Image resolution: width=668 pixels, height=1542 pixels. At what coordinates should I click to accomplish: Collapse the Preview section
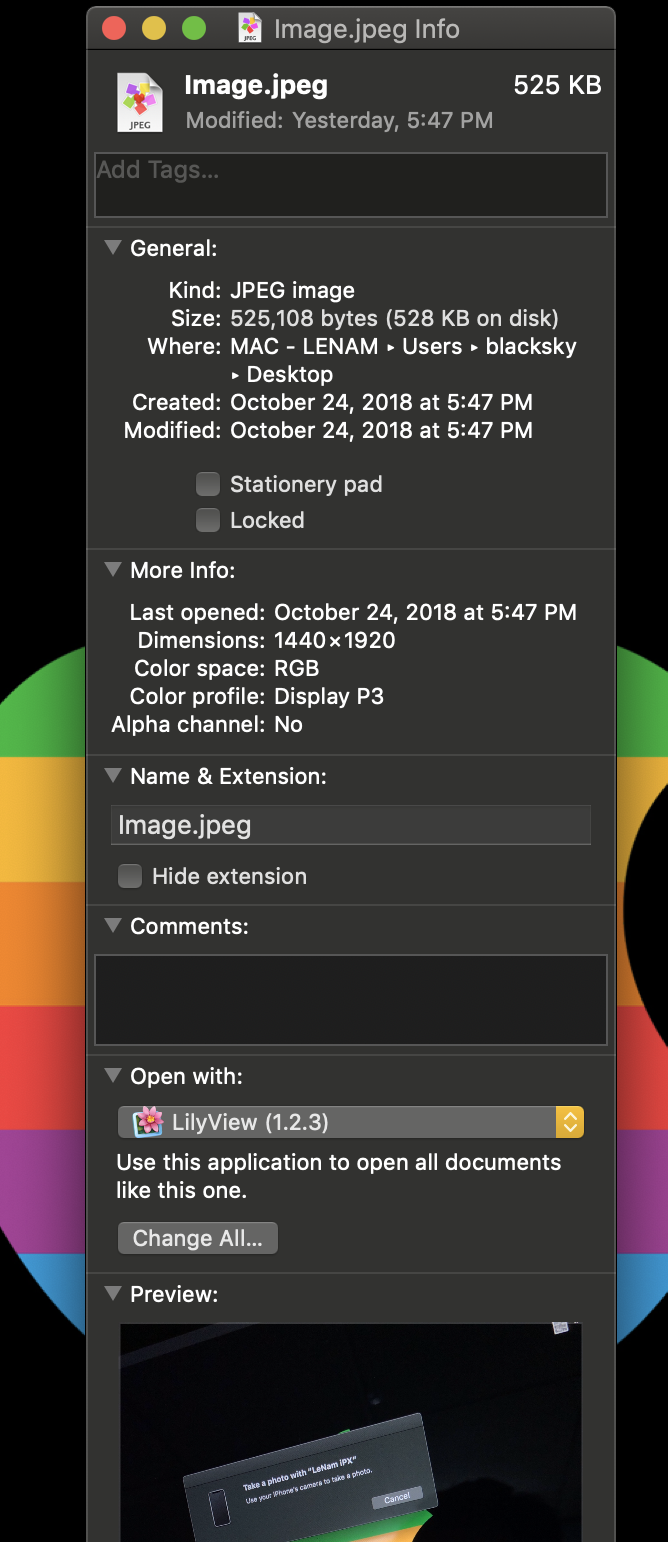[113, 1293]
